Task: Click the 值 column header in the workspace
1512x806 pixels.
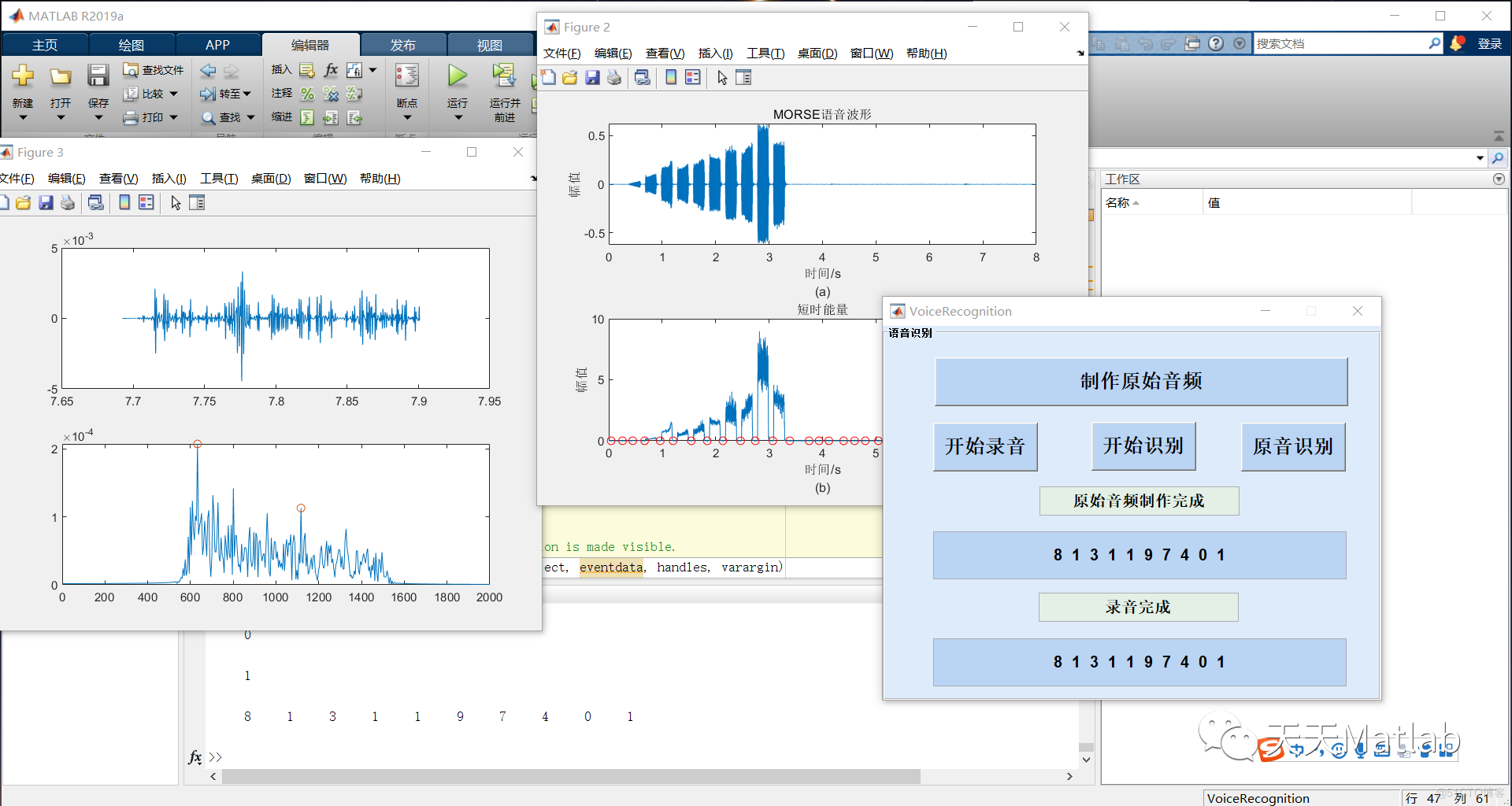Action: (x=1307, y=202)
